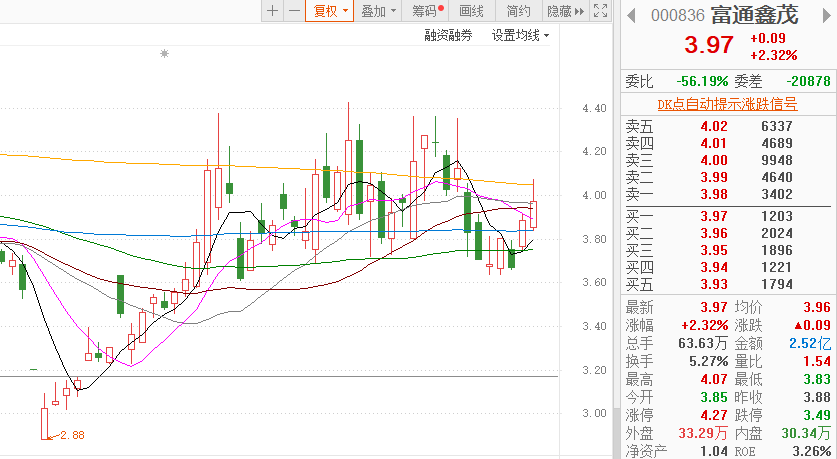Select 卖一 price 3.98
The image size is (837, 459).
pos(714,194)
